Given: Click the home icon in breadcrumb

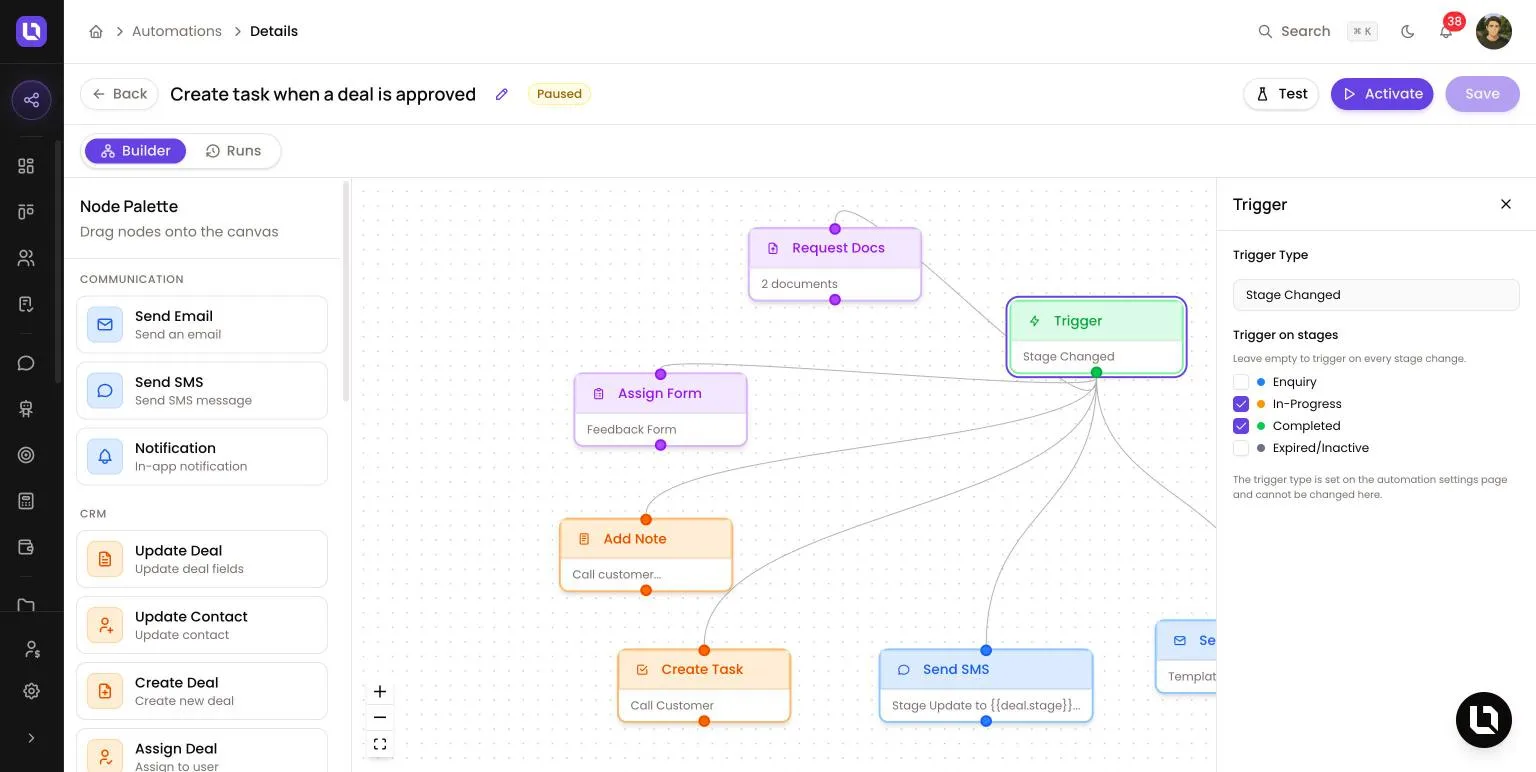Looking at the screenshot, I should [x=96, y=31].
